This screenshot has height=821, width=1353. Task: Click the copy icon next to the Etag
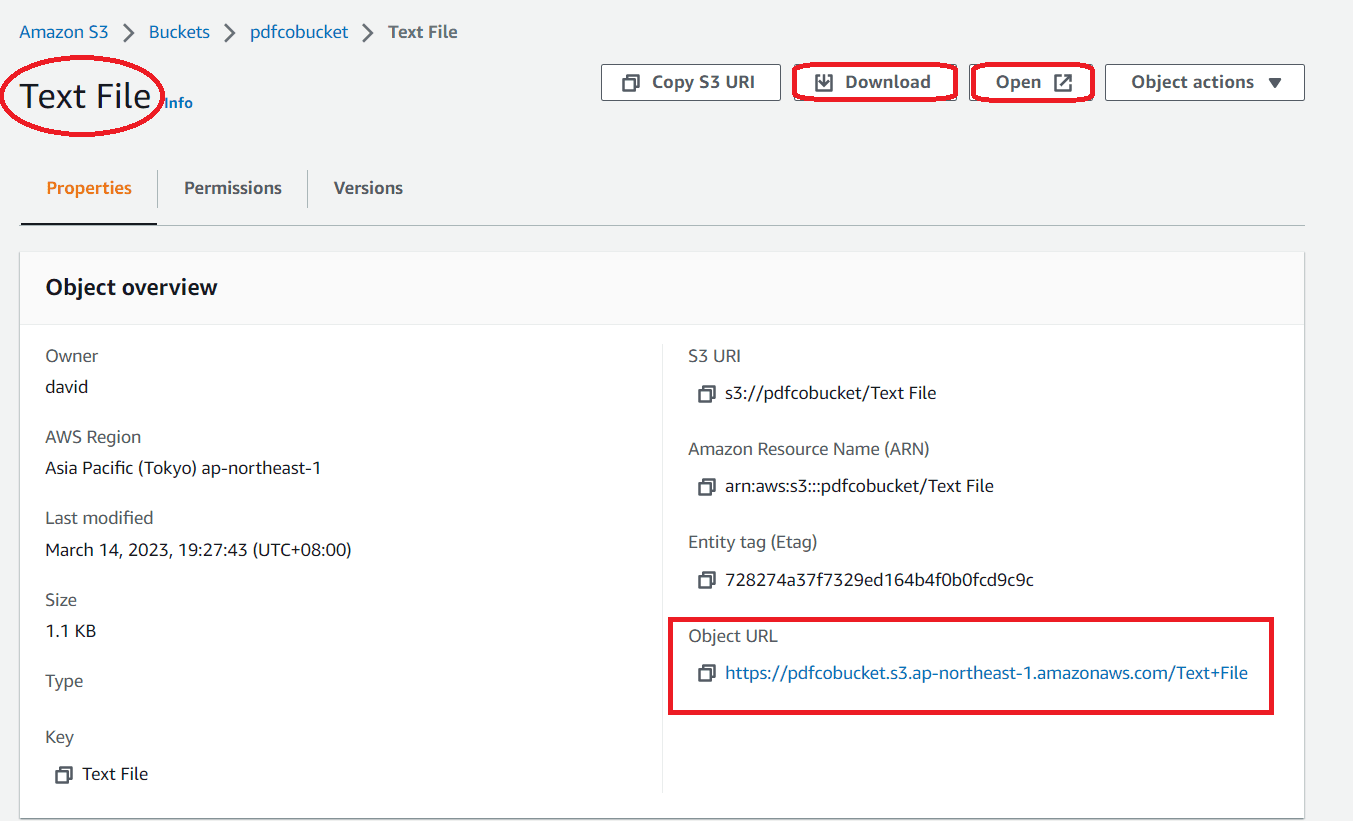pyautogui.click(x=707, y=580)
